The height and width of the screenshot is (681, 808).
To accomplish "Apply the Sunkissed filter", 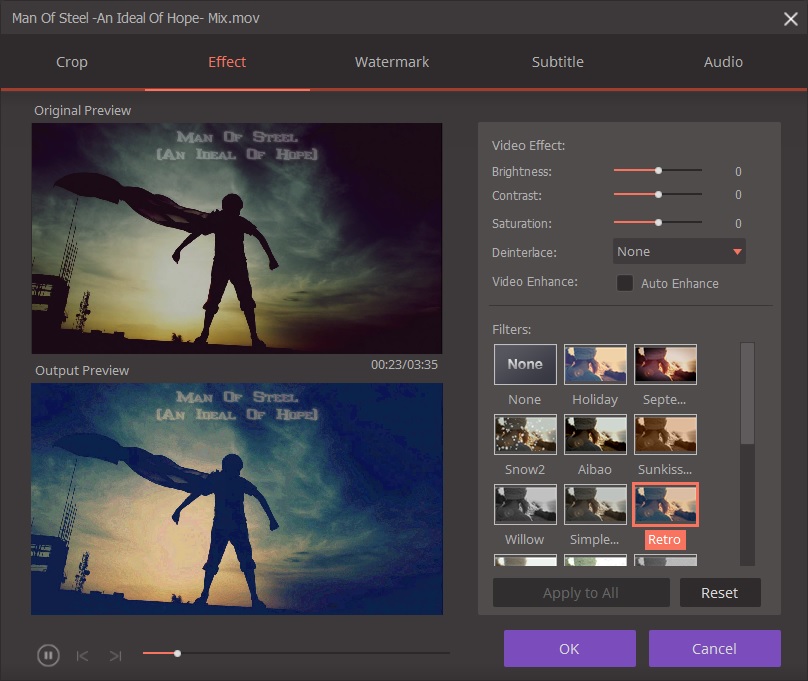I will [665, 434].
